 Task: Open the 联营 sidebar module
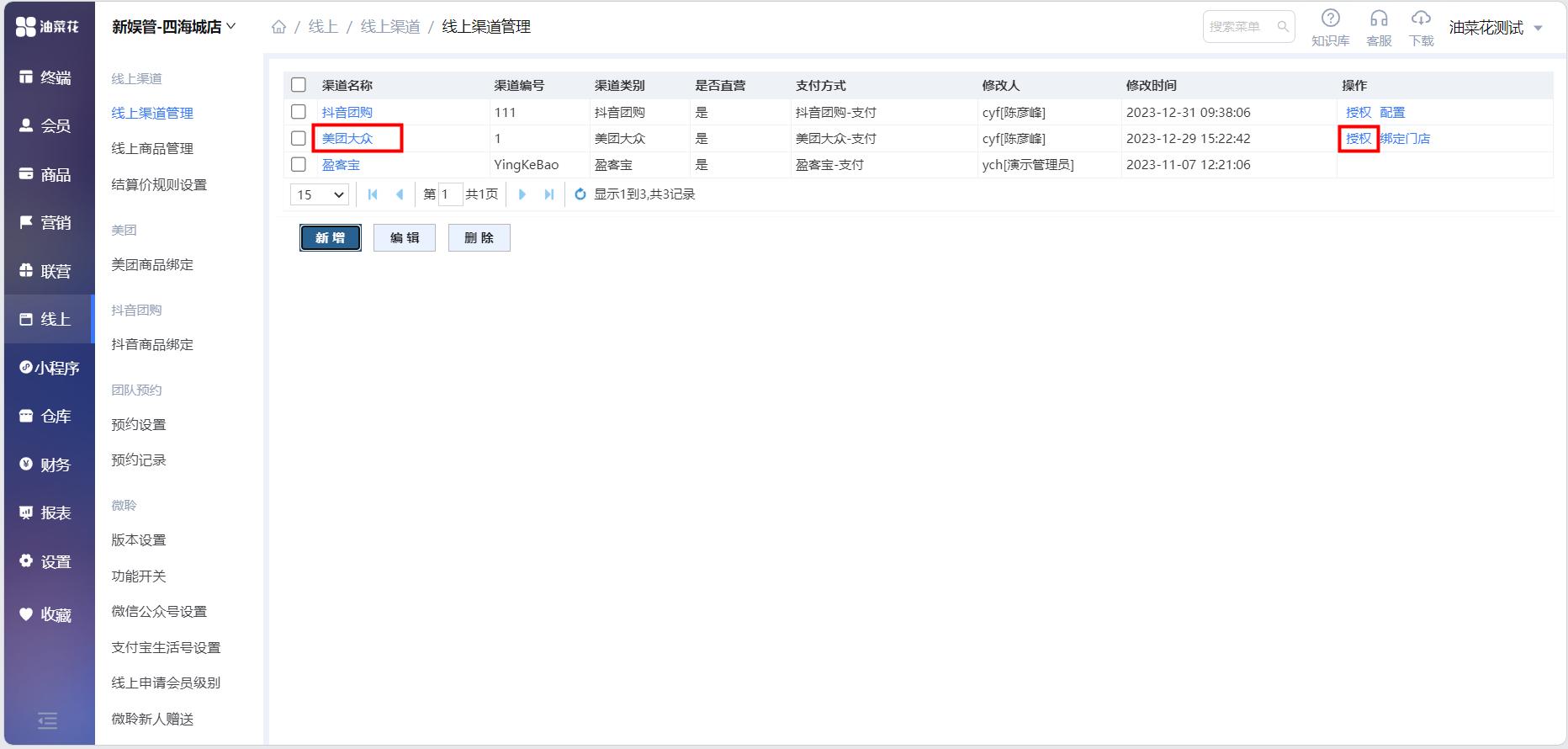[x=47, y=271]
